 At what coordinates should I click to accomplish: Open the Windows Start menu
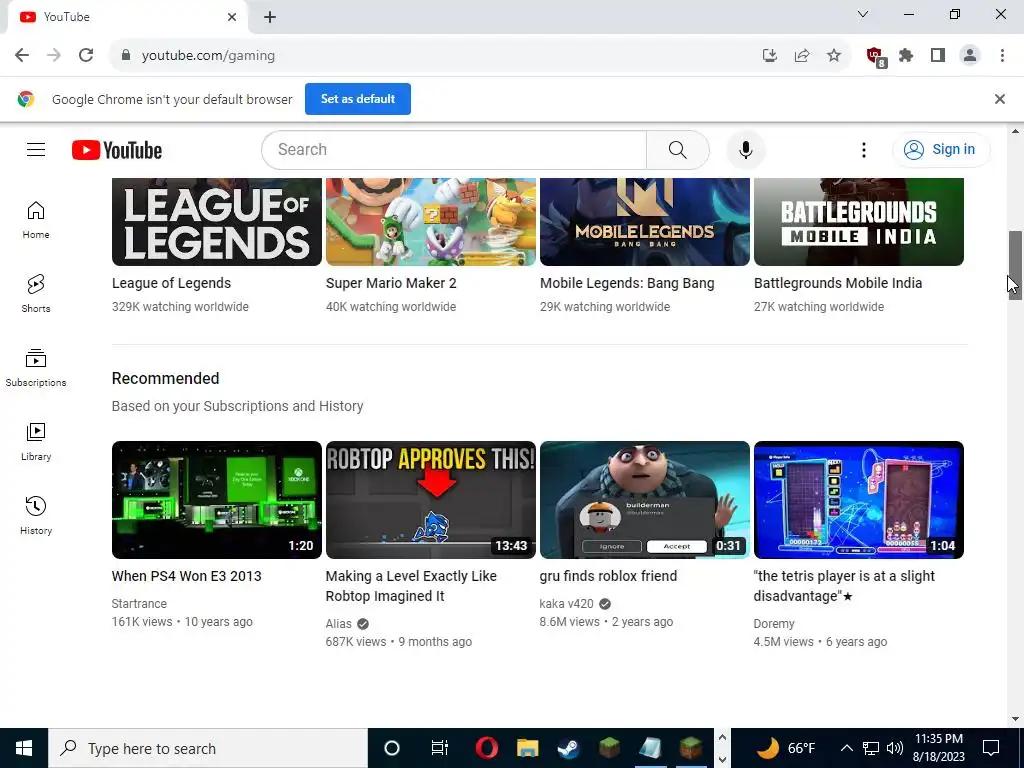coord(24,748)
